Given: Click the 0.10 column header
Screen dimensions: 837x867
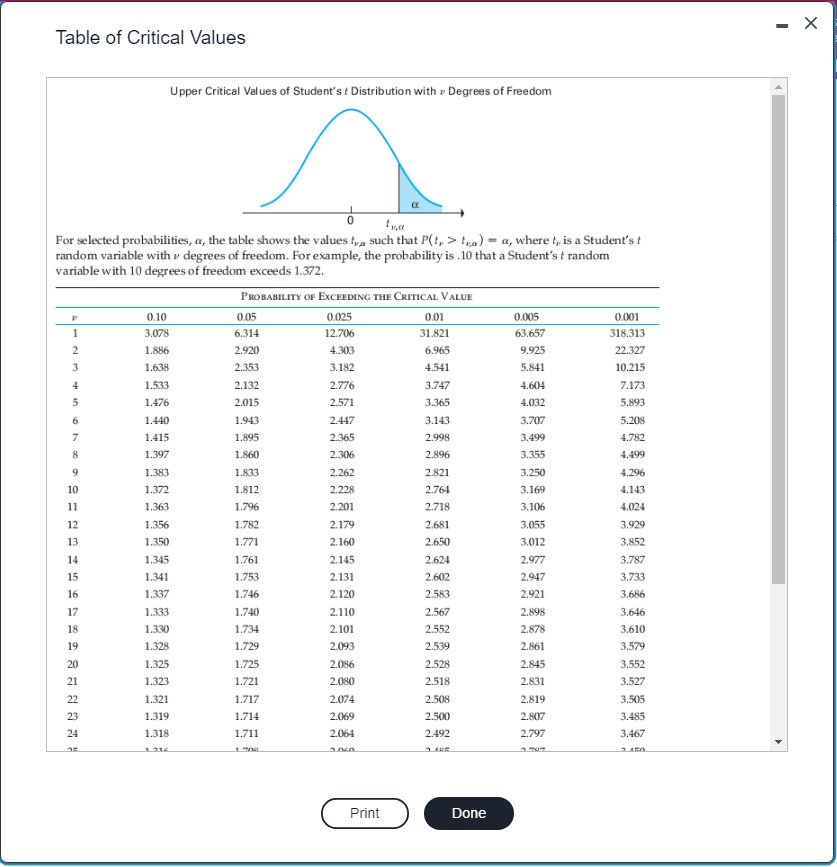Looking at the screenshot, I should [156, 317].
